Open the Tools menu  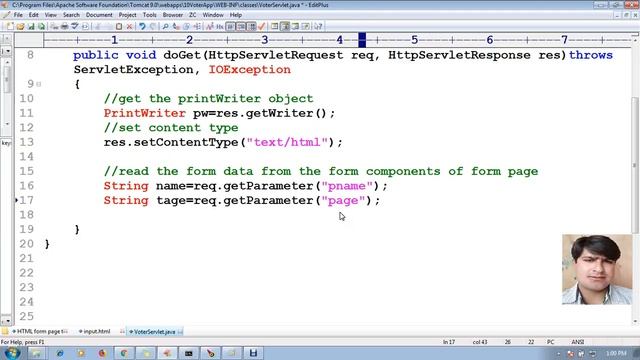click(x=149, y=15)
